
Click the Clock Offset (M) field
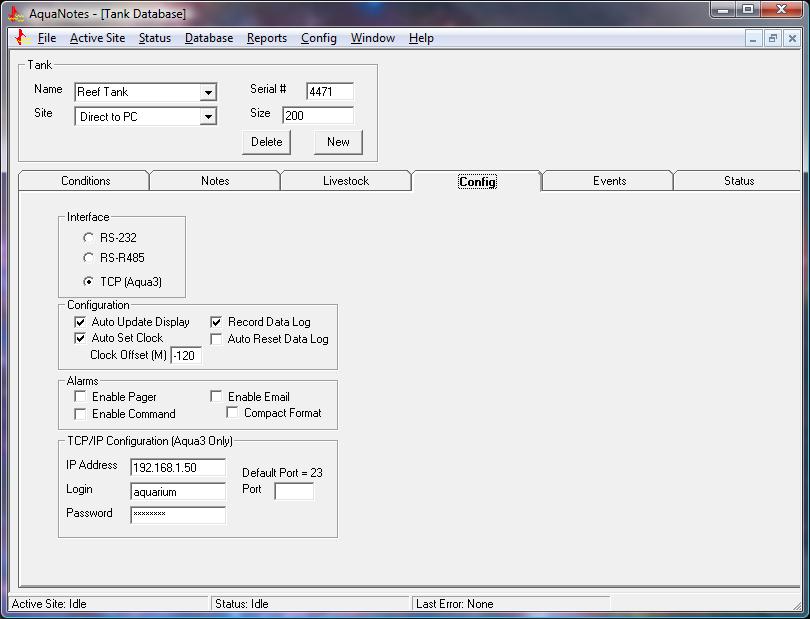[x=186, y=355]
